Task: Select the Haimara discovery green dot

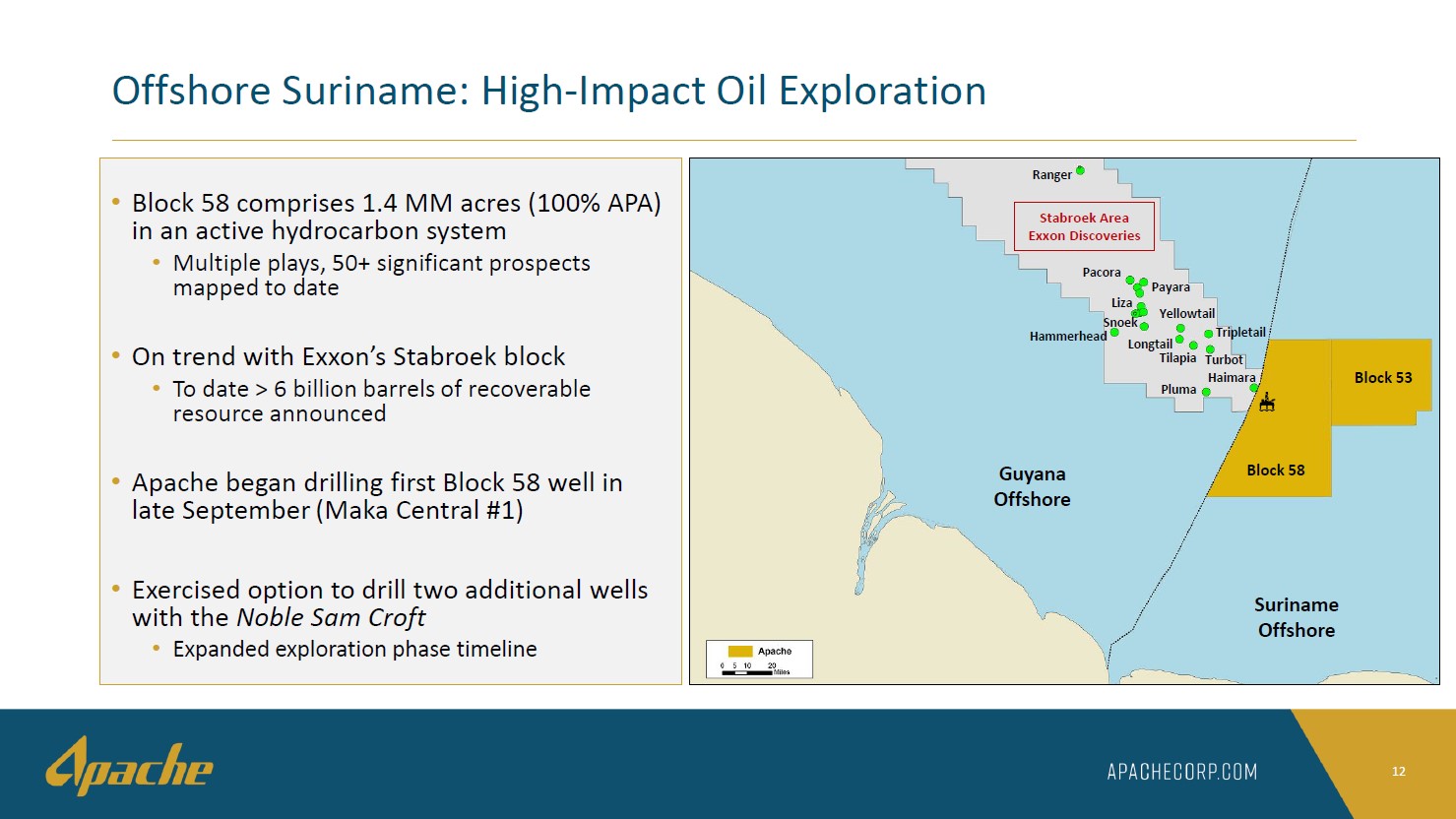Action: 1254,388
